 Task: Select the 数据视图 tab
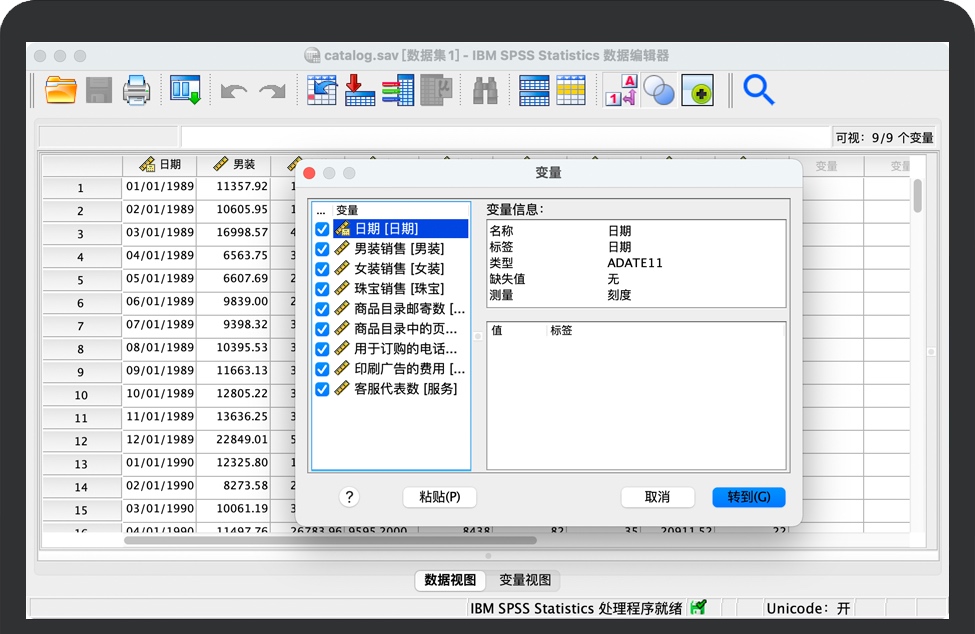pos(450,580)
